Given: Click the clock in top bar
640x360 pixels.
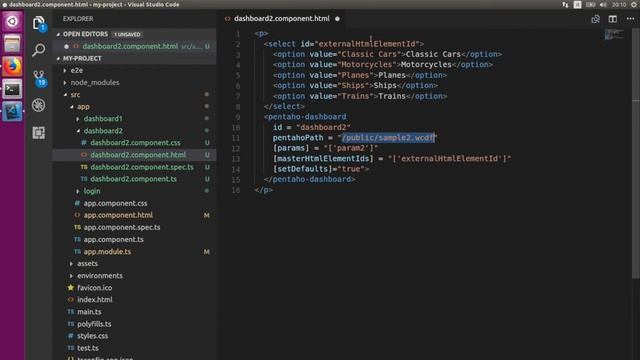Looking at the screenshot, I should [x=619, y=4].
